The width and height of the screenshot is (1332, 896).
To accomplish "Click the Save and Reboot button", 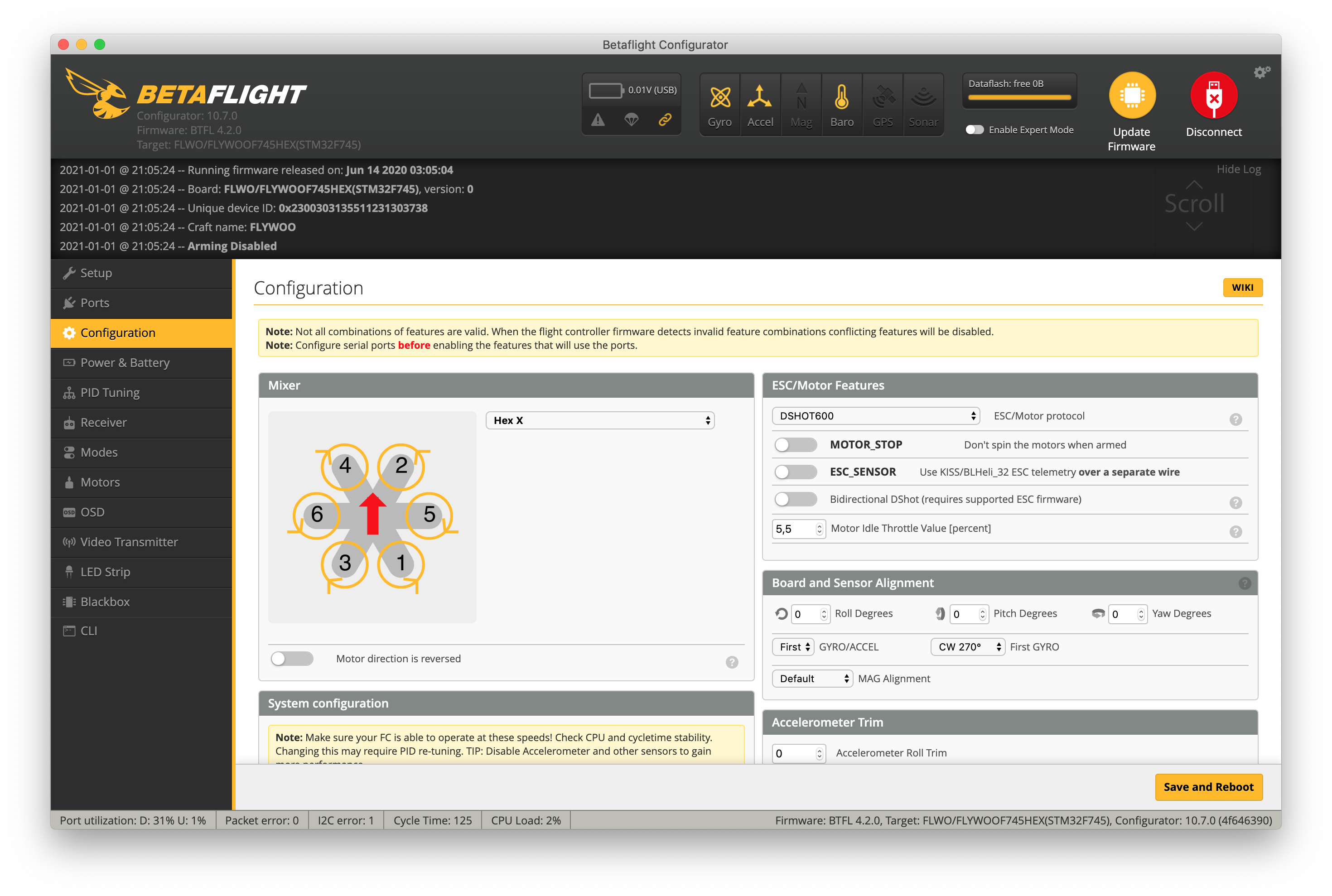I will pos(1209,787).
